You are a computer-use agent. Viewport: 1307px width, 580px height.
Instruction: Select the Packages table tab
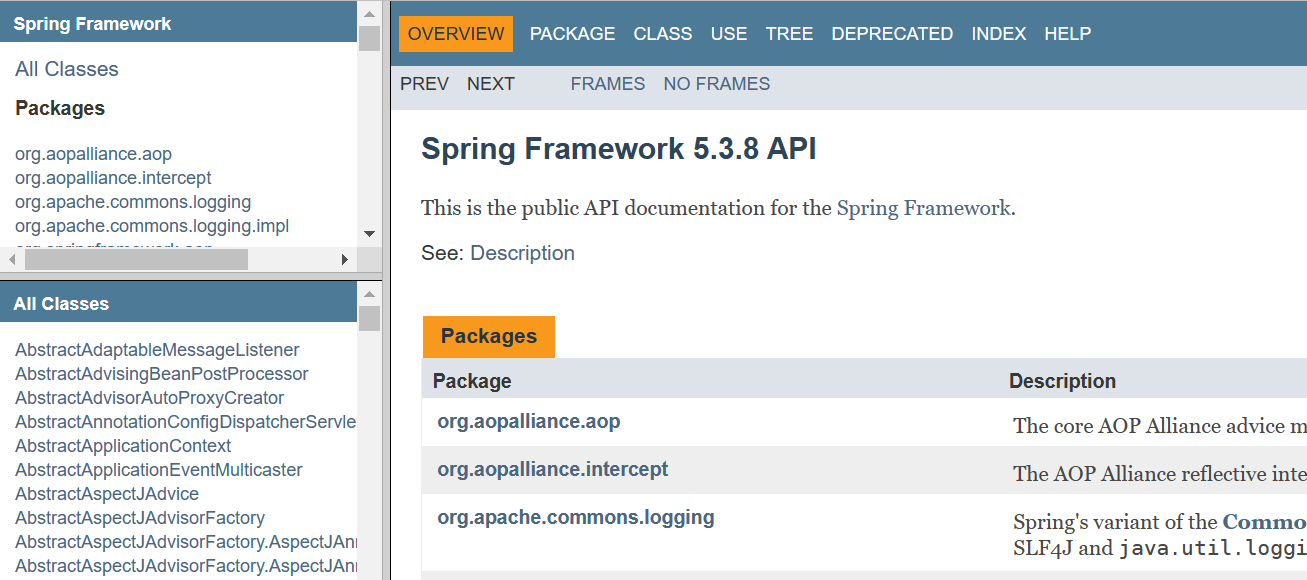tap(489, 336)
